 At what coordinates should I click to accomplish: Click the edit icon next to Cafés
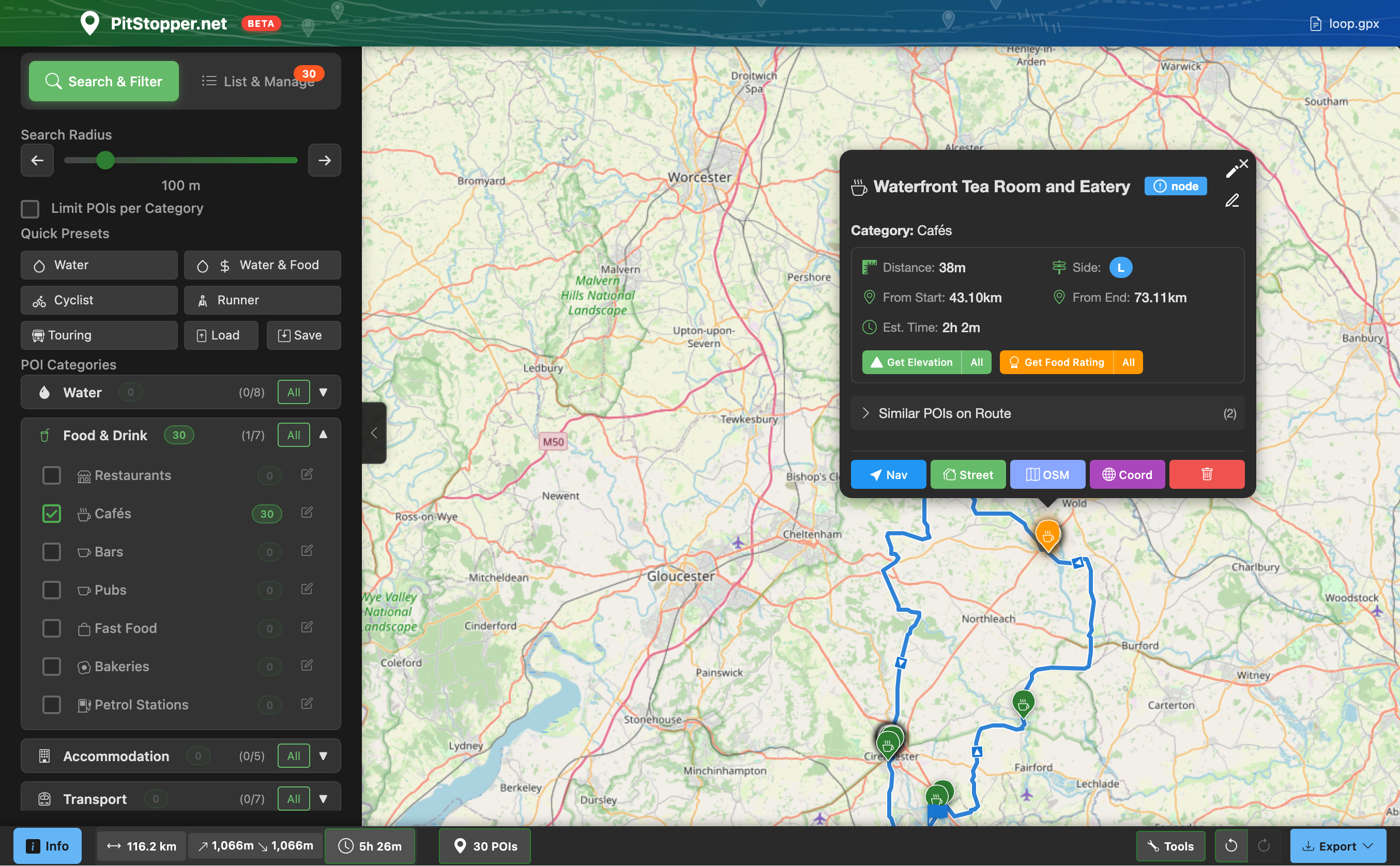click(x=307, y=512)
